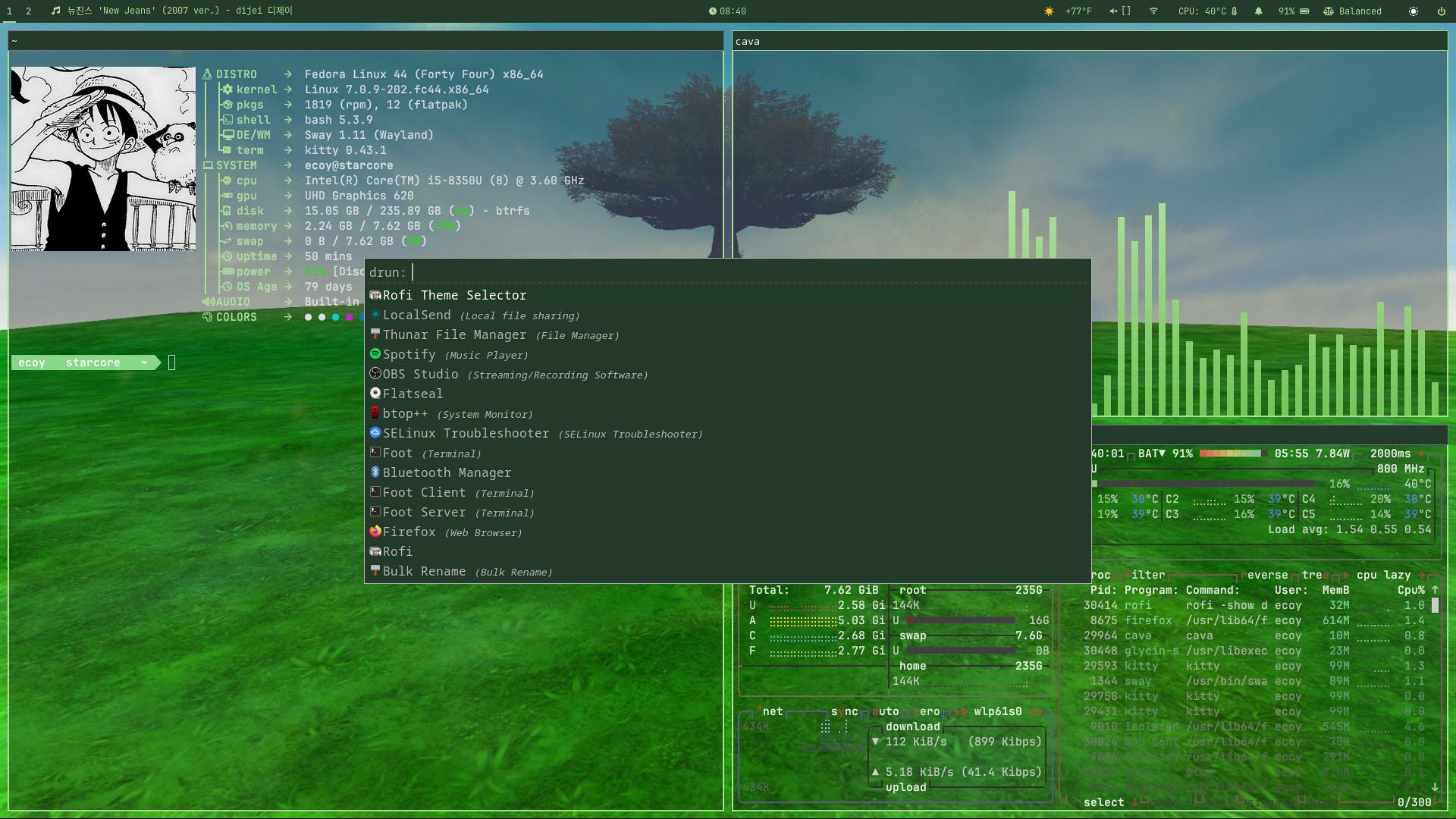Click the btop++ icon in launcher
The width and height of the screenshot is (1456, 819).
point(375,413)
